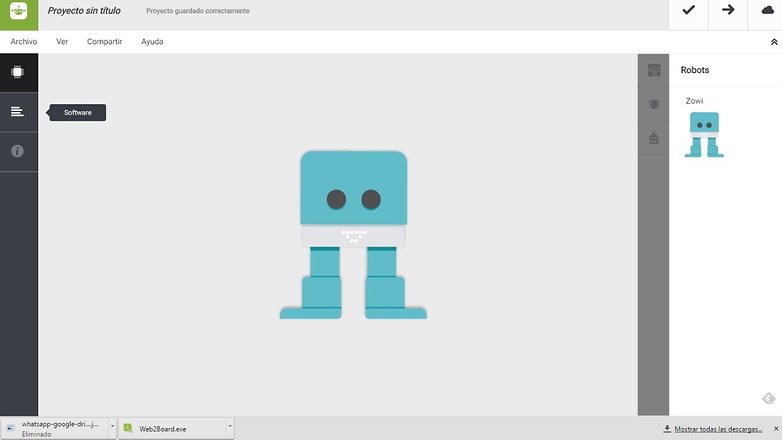Click the download arrow icon beside 'Mostrar todas'
The image size is (782, 440).
coord(667,429)
